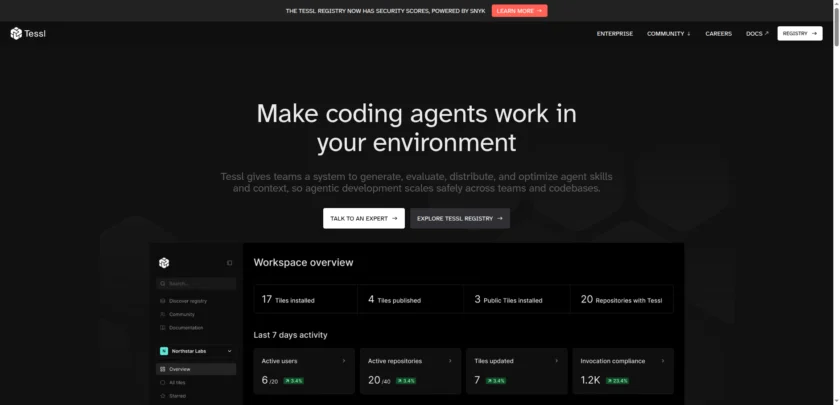The width and height of the screenshot is (840, 405).
Task: Expand the Active users card arrow
Action: click(343, 361)
